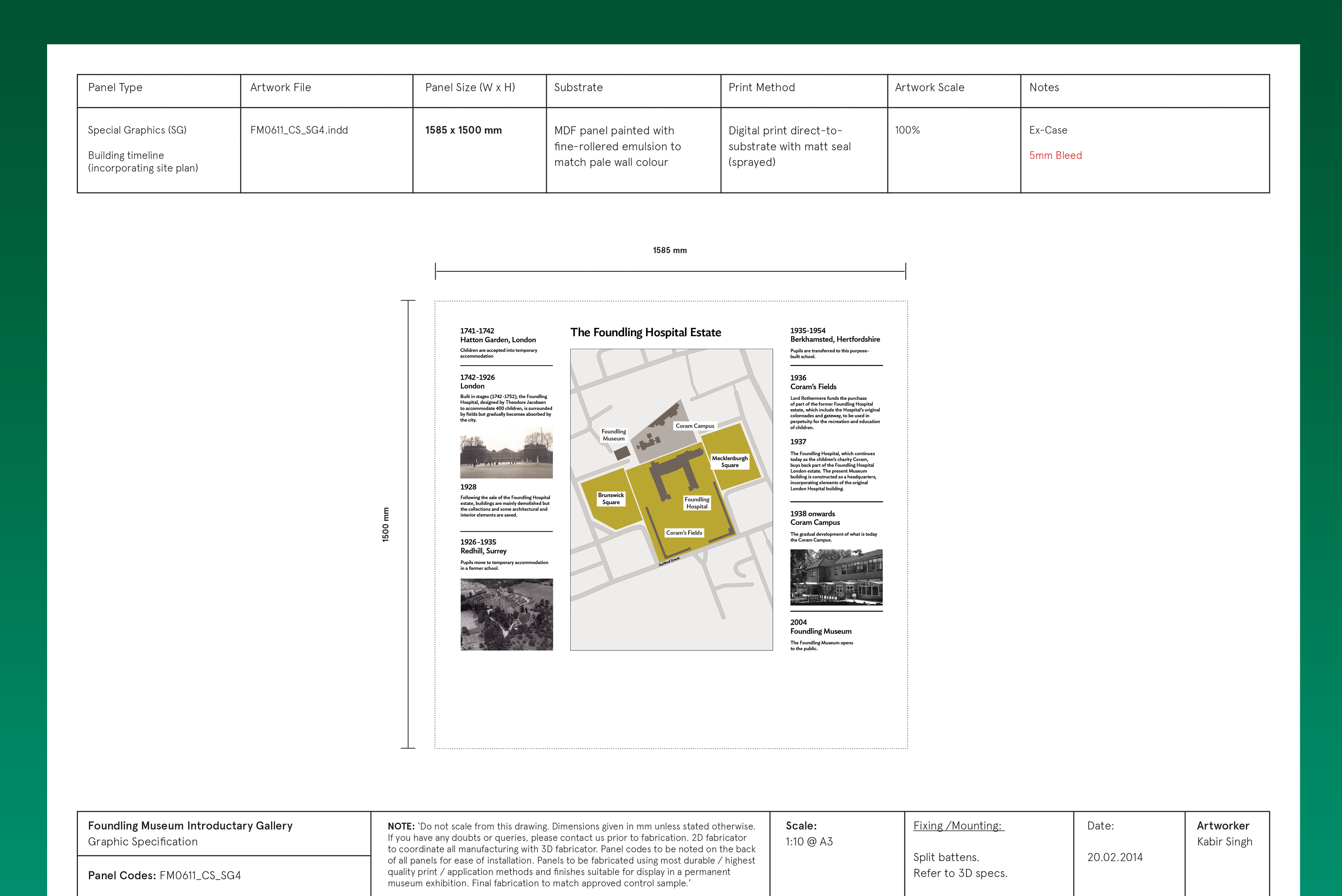Select the Redhill Surrey aerial photograph

point(506,614)
